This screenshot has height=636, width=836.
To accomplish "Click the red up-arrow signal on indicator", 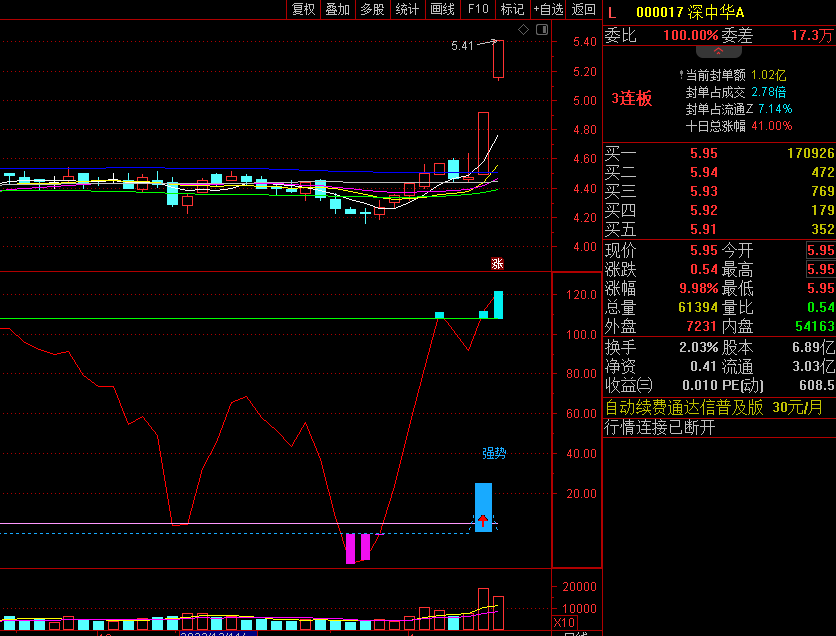I will [x=483, y=520].
